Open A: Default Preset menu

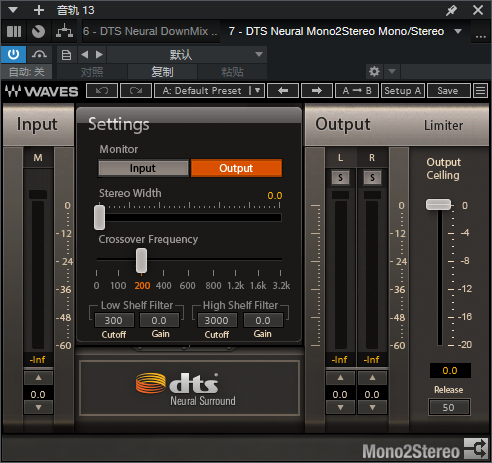209,91
